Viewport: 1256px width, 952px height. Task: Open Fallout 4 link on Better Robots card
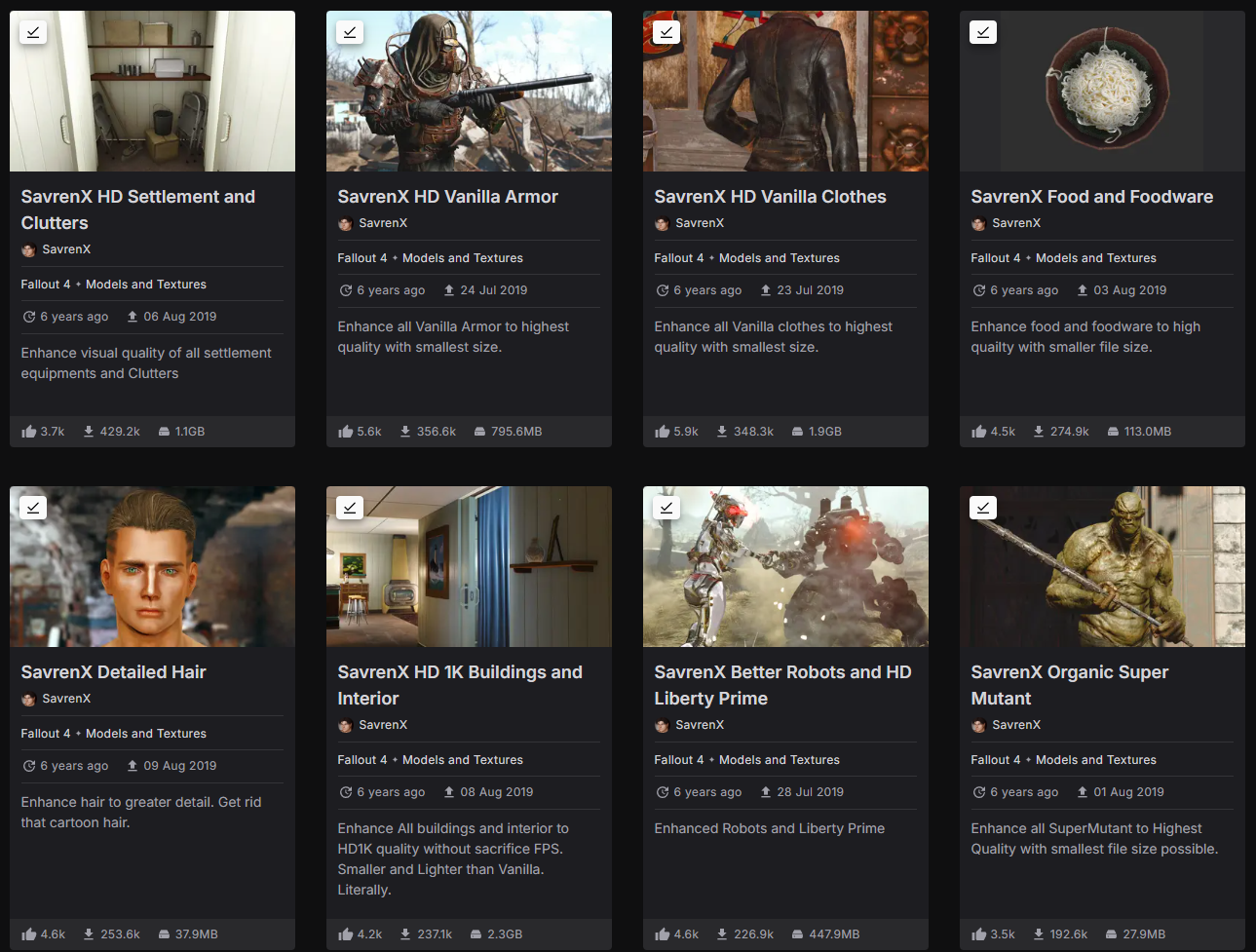[679, 760]
